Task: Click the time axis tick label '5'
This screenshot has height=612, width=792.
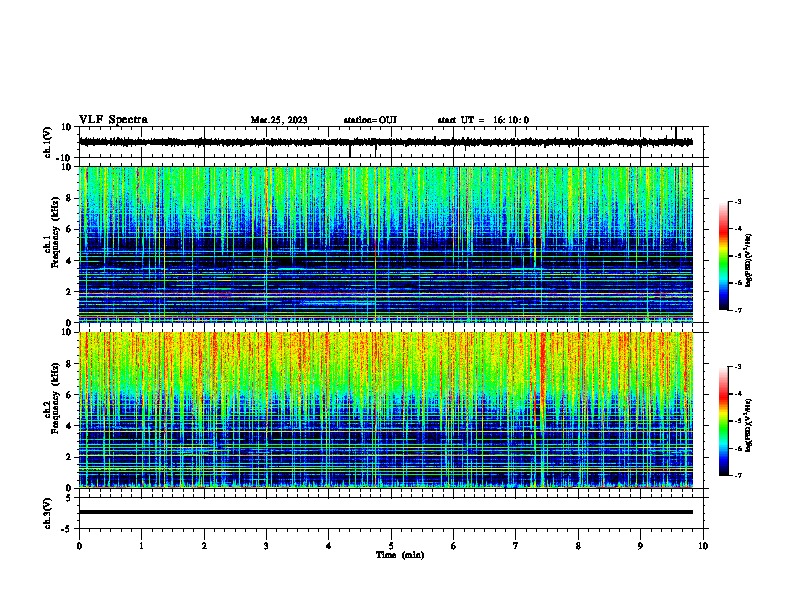Action: point(391,546)
